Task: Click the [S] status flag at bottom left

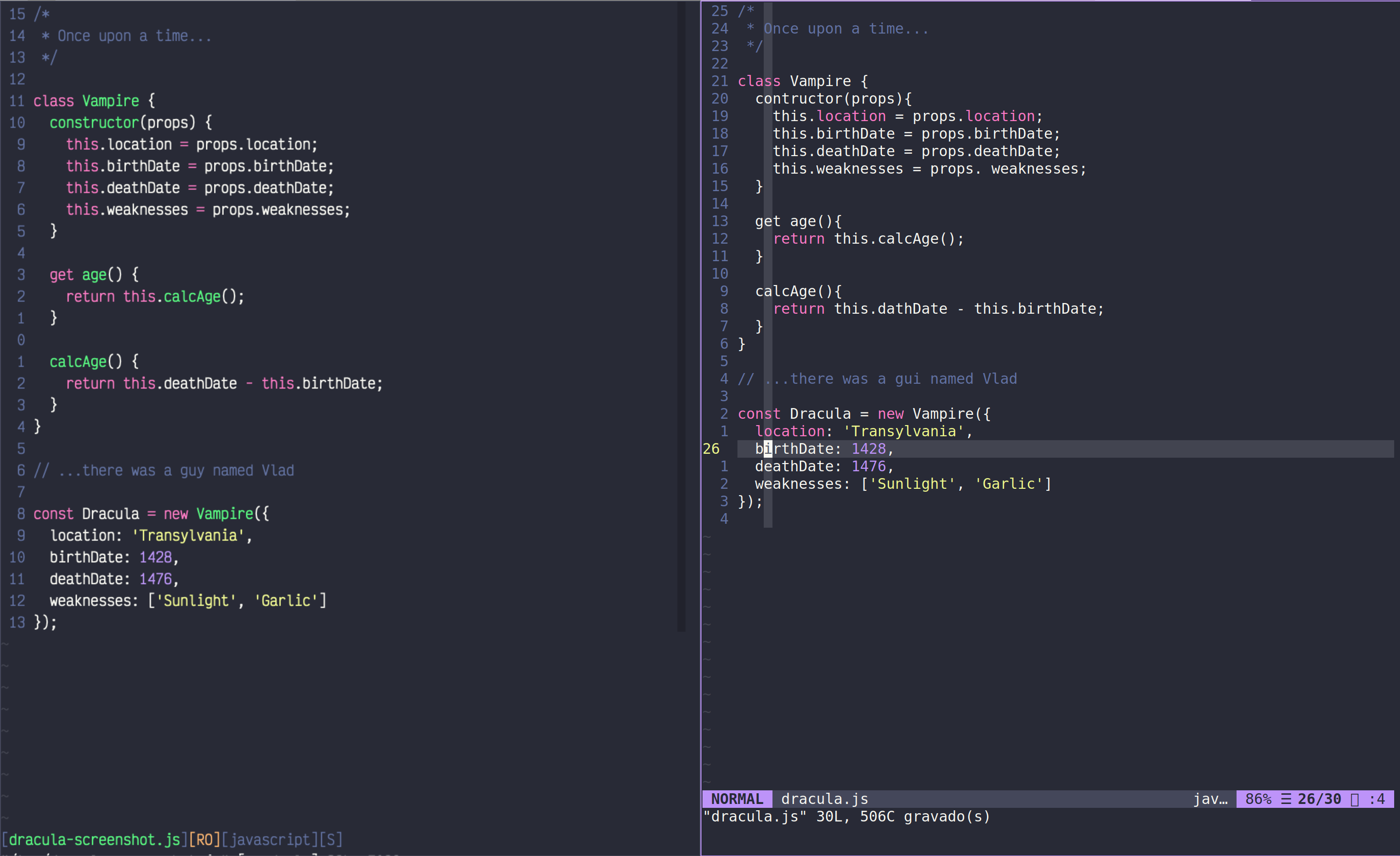Action: point(331,839)
